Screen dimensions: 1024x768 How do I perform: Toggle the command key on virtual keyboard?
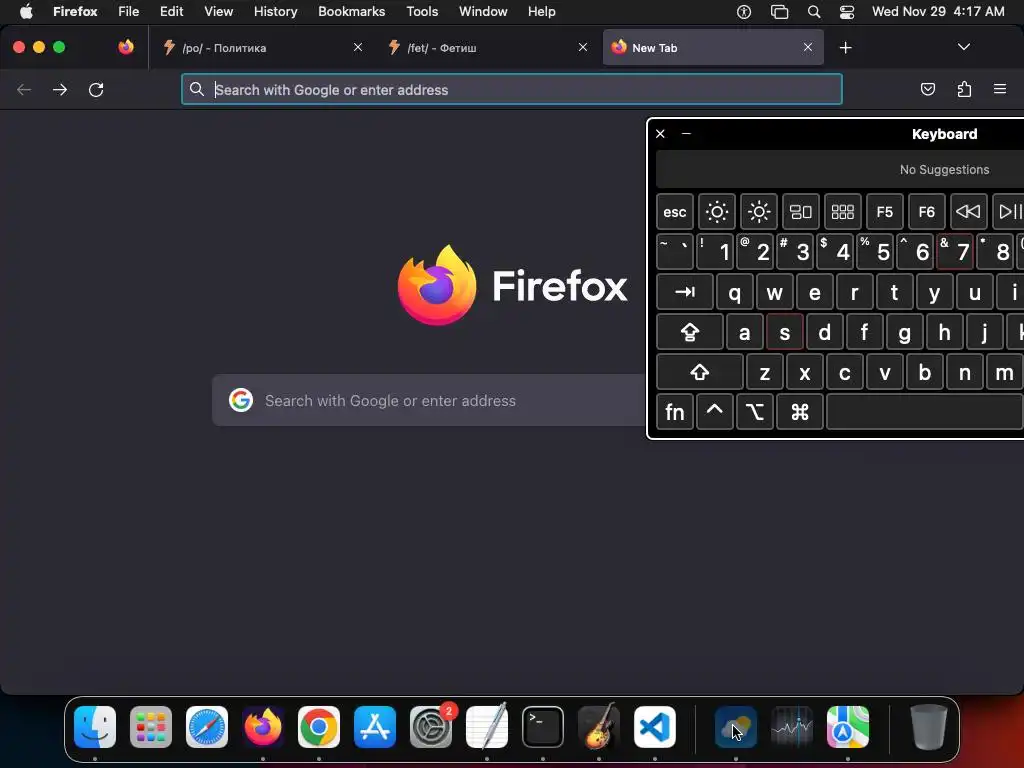point(799,412)
